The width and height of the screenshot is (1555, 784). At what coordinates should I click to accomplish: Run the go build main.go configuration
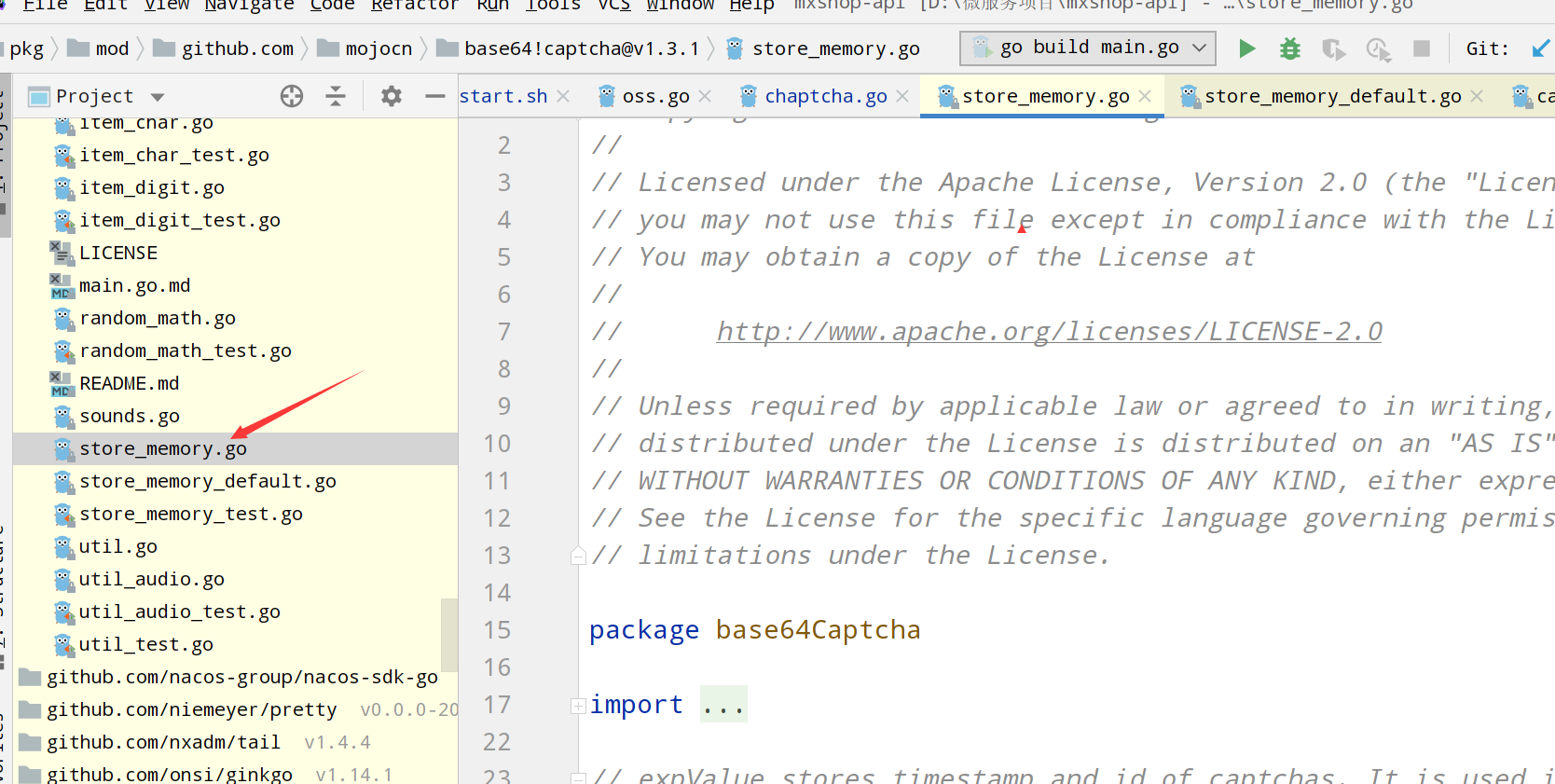(1246, 48)
